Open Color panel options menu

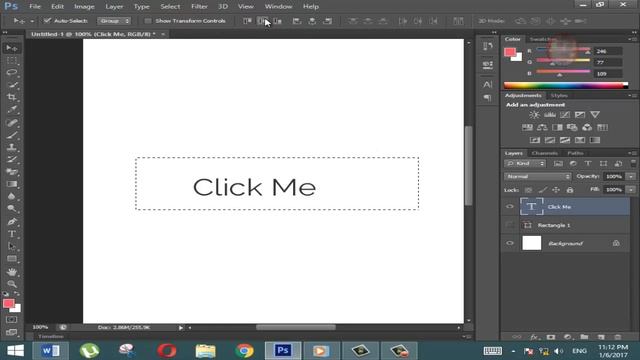point(632,39)
